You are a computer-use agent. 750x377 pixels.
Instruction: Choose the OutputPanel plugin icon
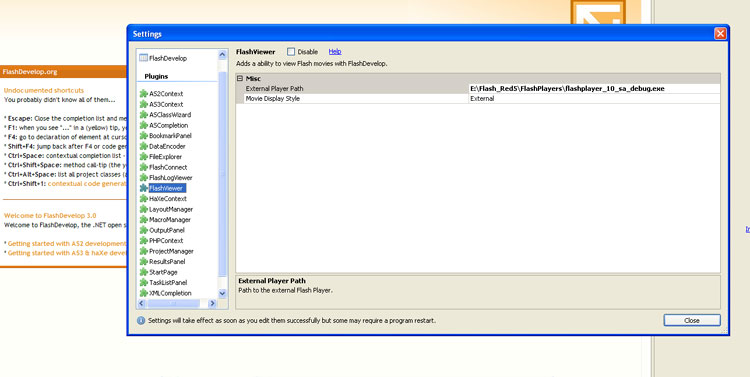[x=143, y=230]
